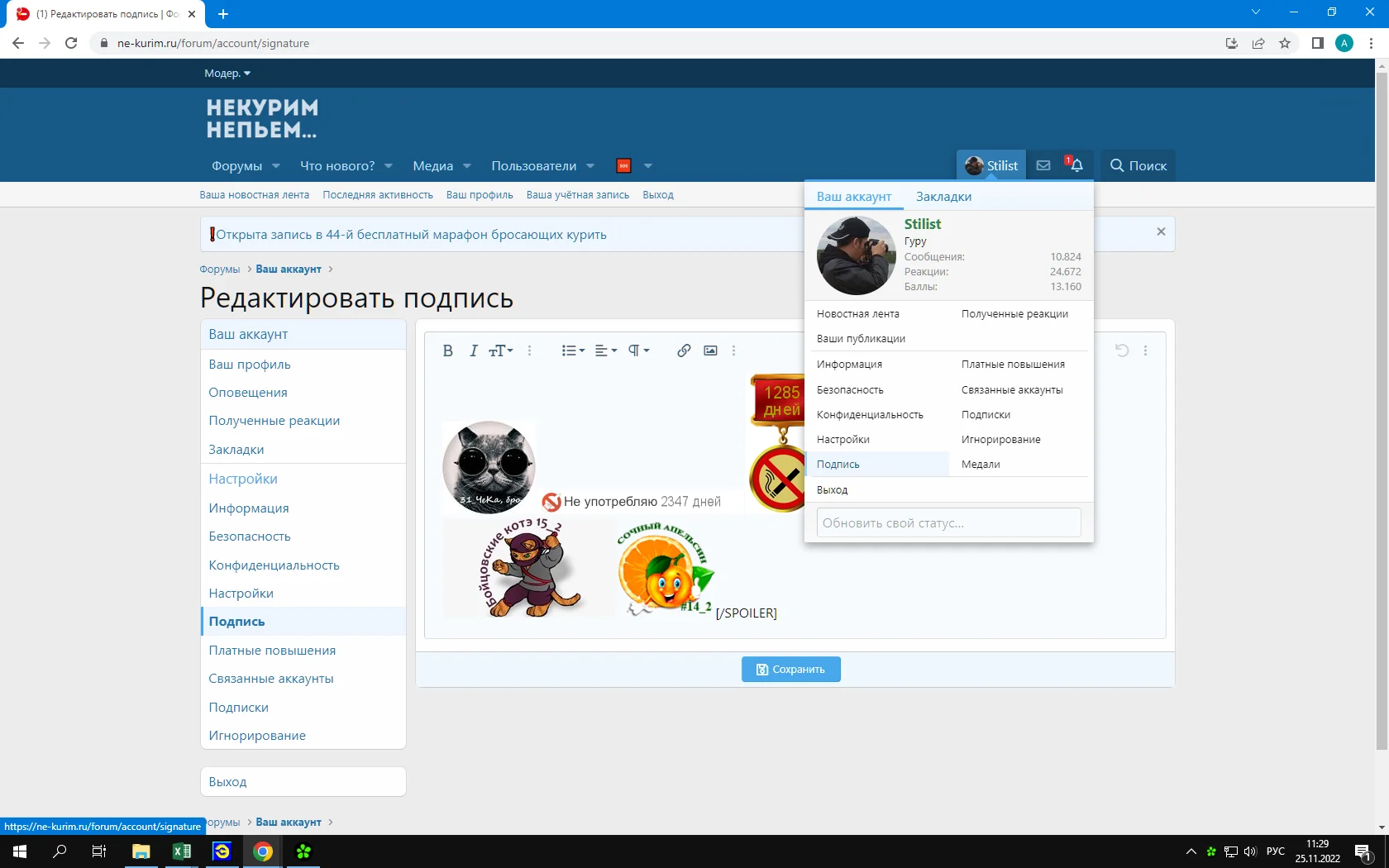Open Платные повышения in account popup
Screen dimensions: 1389x868
click(x=1013, y=365)
